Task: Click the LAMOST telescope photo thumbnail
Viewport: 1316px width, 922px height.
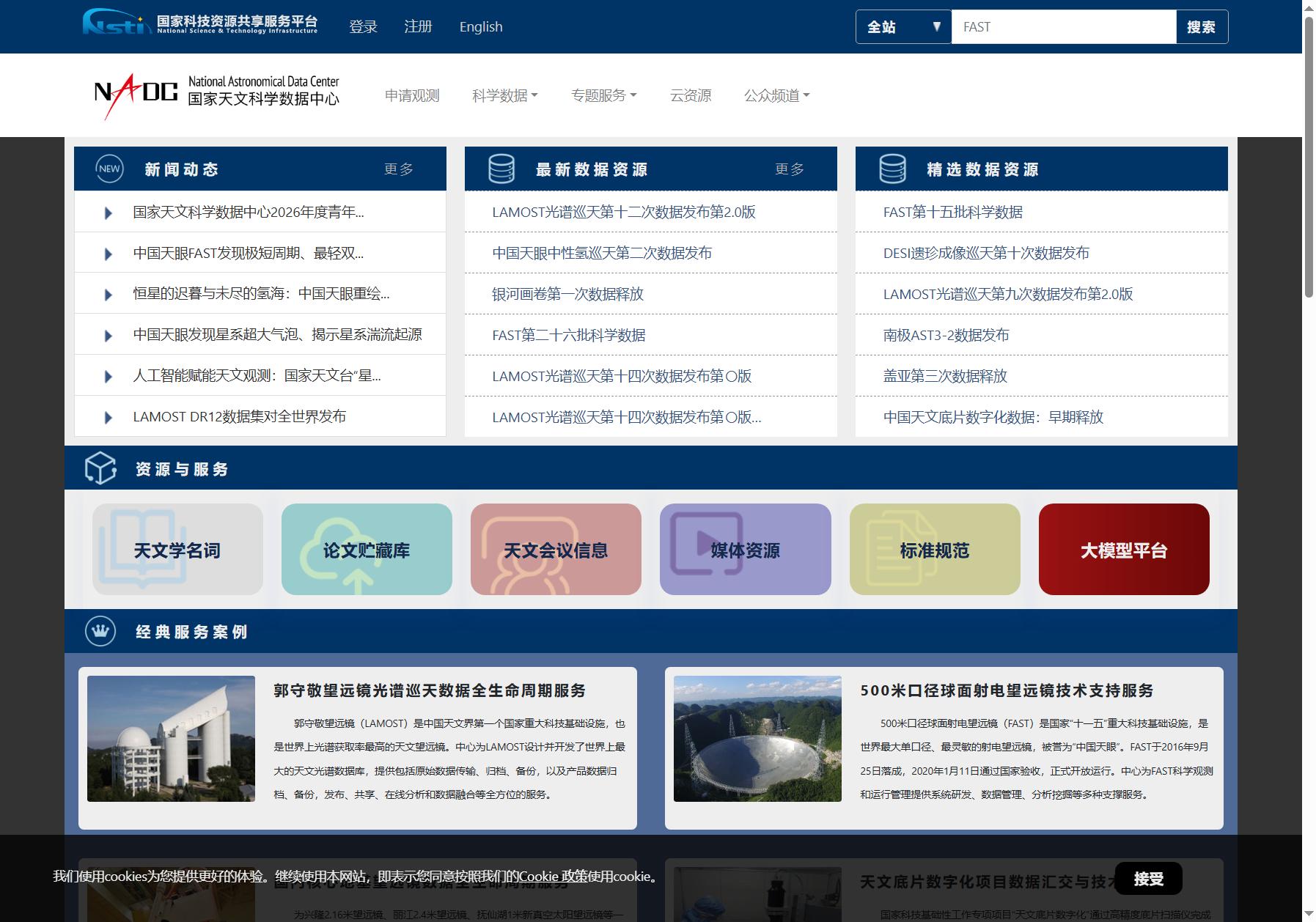Action: click(171, 738)
